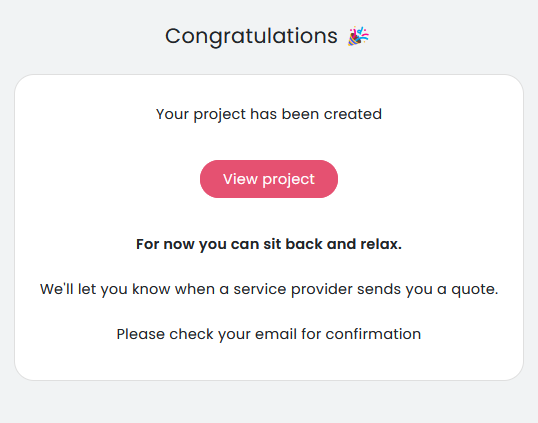Click 'Please check your email for confirmation' text
This screenshot has height=423, width=538.
[x=269, y=334]
